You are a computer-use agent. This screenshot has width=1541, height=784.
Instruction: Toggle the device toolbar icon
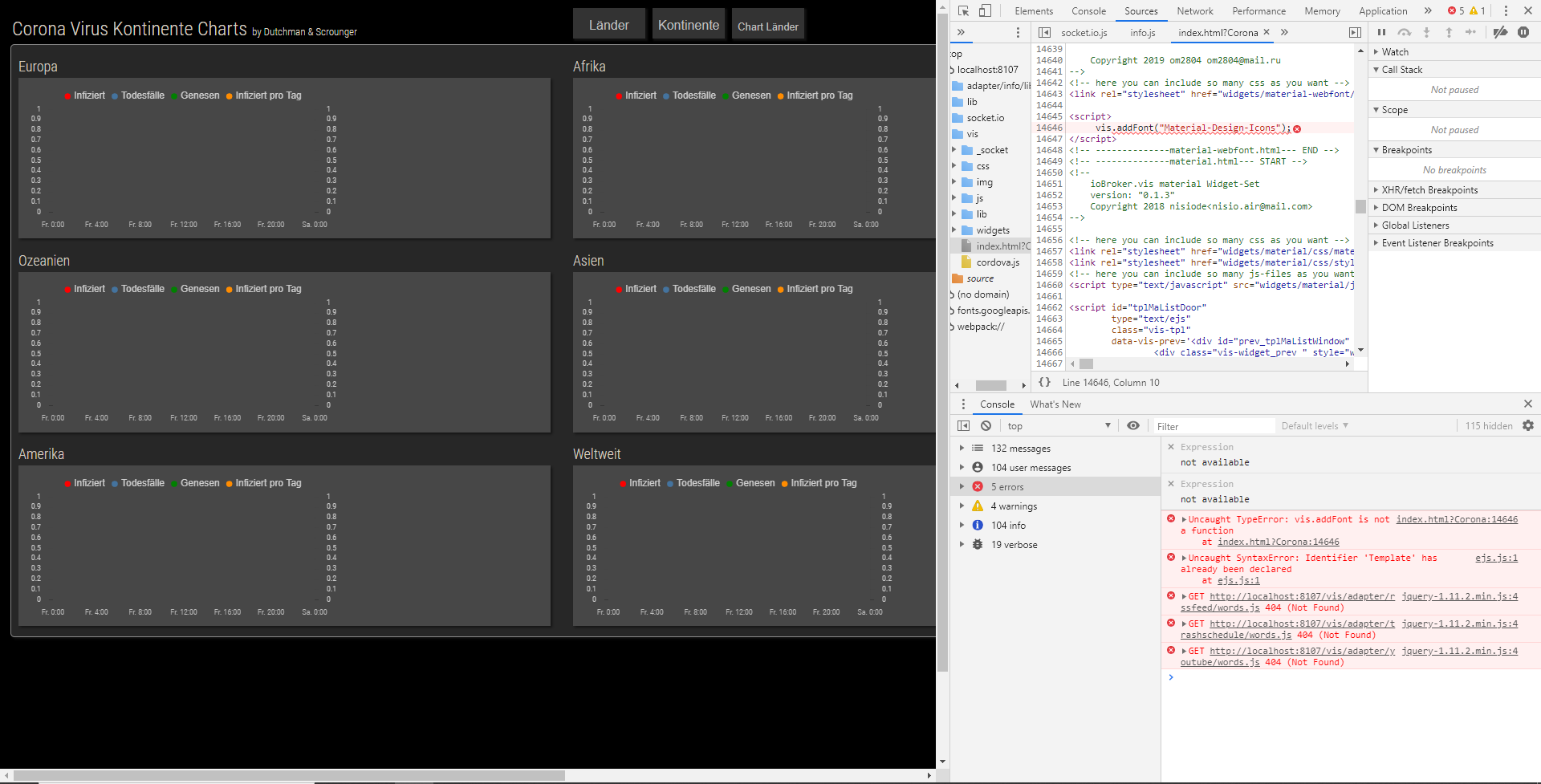click(x=985, y=10)
